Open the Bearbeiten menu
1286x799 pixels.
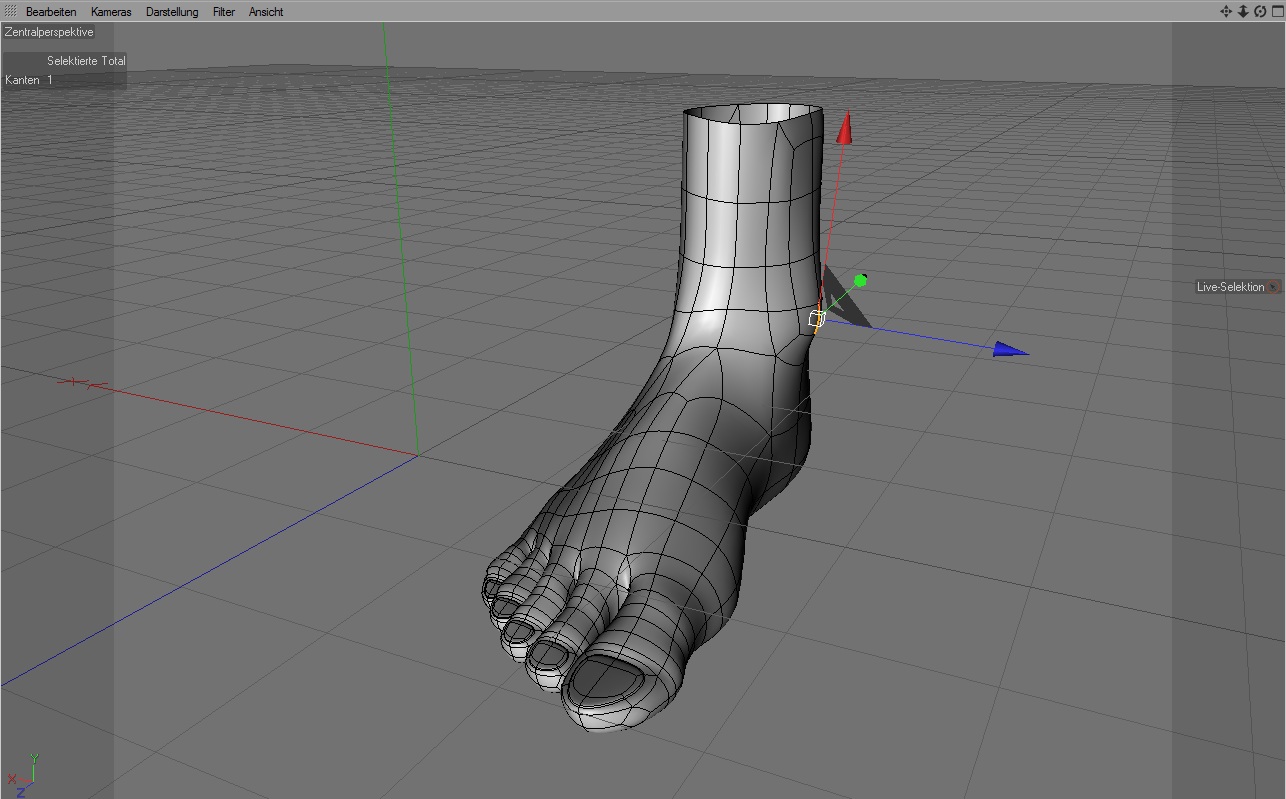tap(51, 12)
